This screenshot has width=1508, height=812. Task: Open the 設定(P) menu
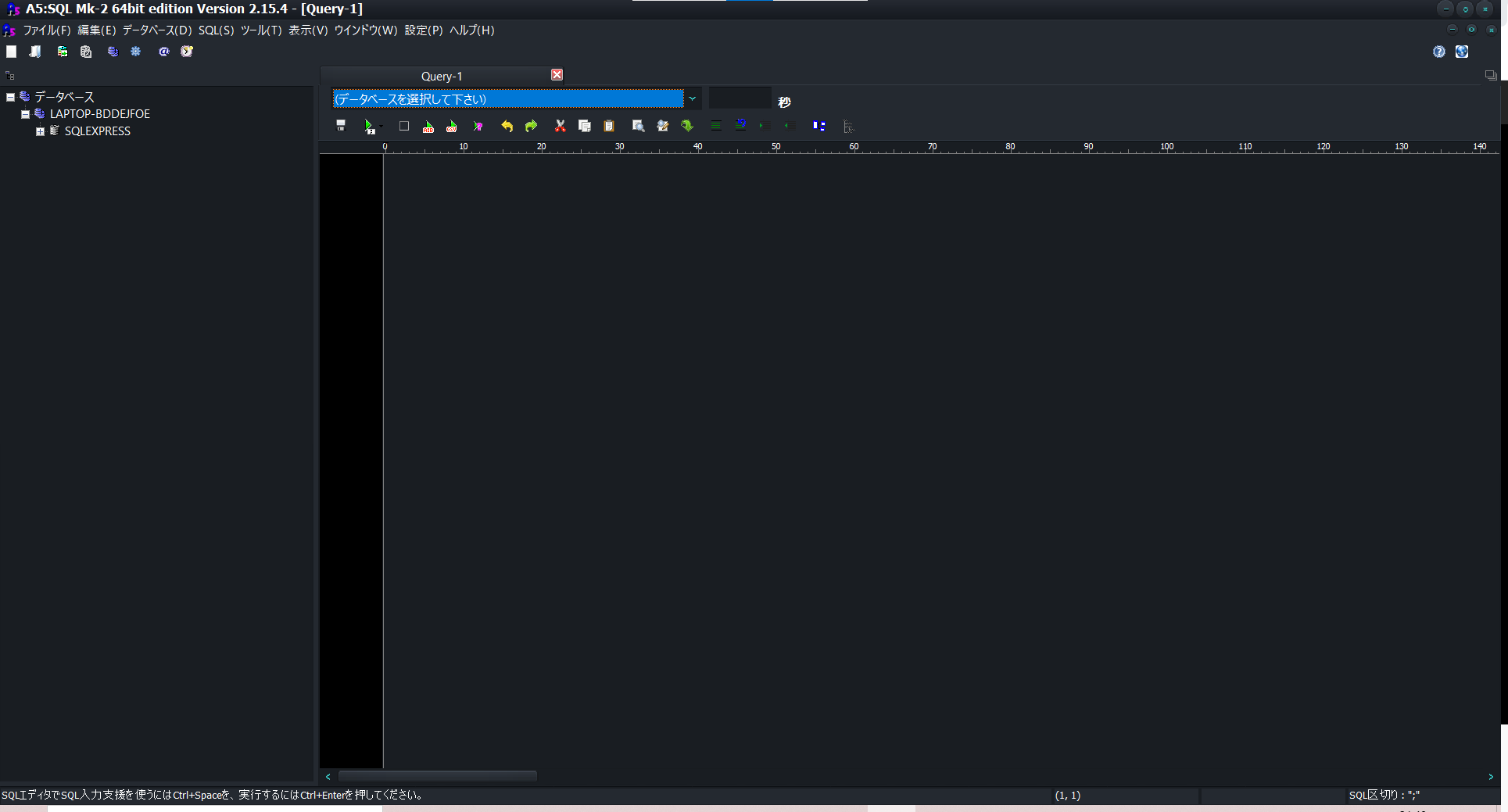pyautogui.click(x=424, y=30)
